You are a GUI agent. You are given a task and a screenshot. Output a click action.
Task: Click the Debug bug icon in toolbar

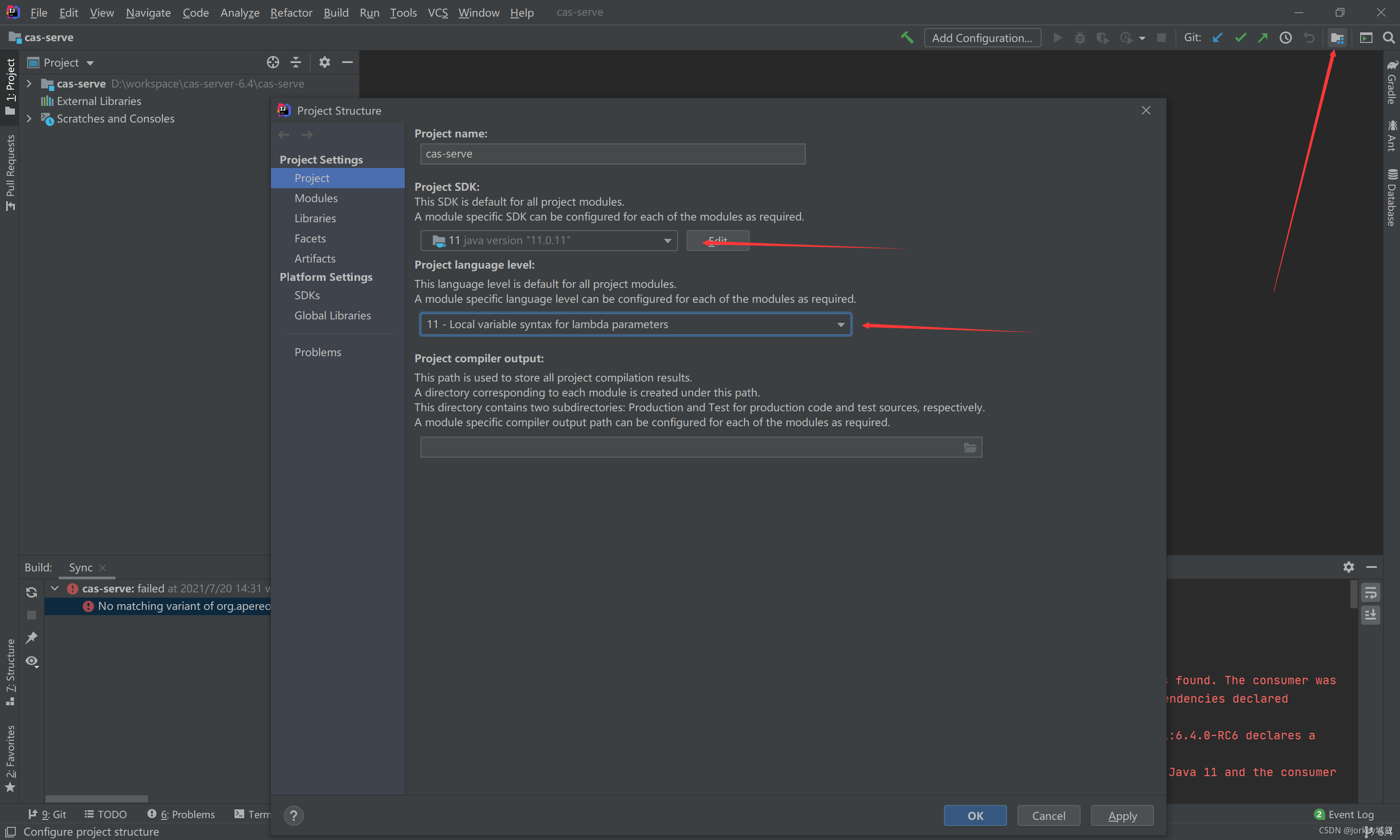coord(1080,38)
